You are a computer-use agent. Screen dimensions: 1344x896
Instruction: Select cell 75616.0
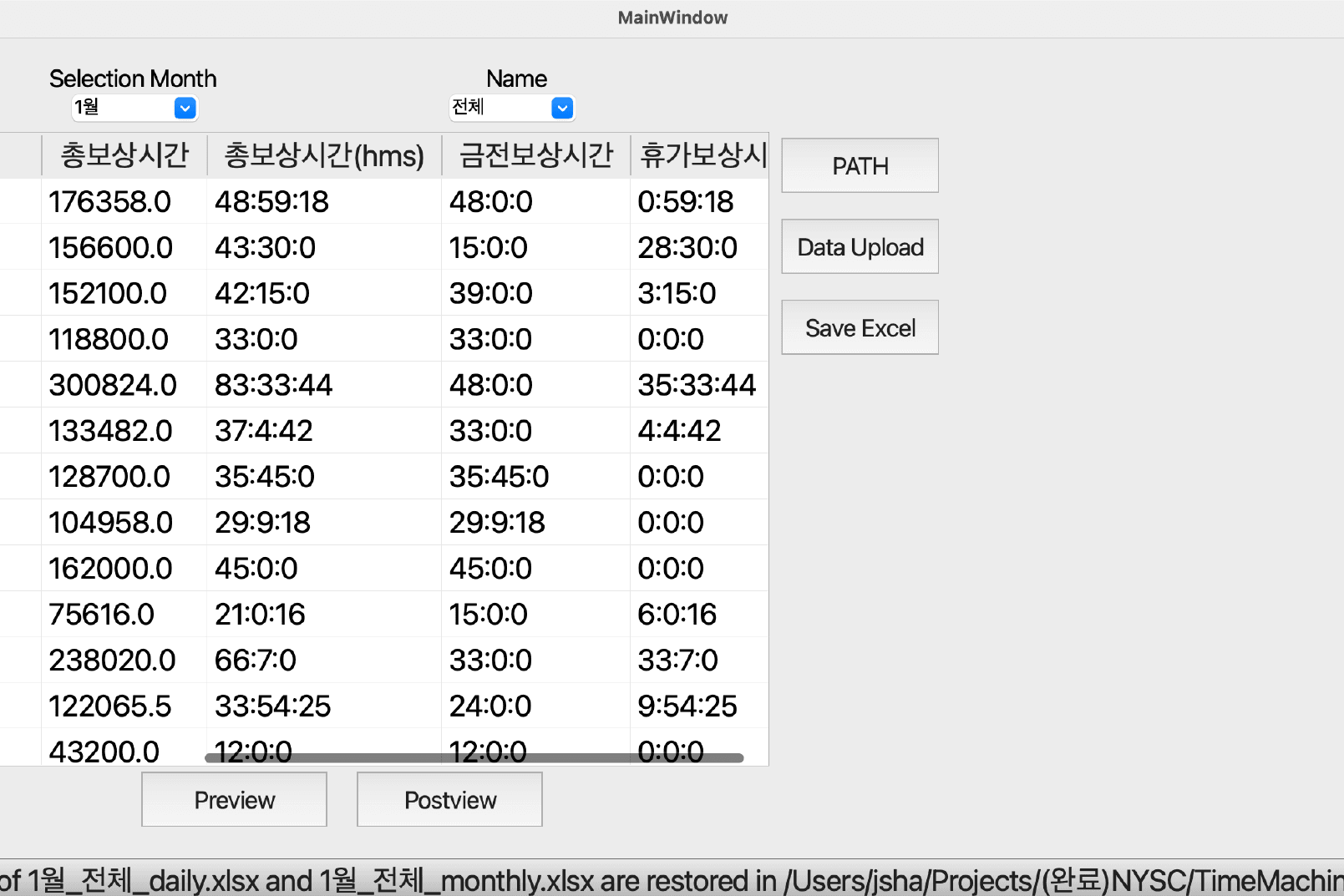coord(124,615)
